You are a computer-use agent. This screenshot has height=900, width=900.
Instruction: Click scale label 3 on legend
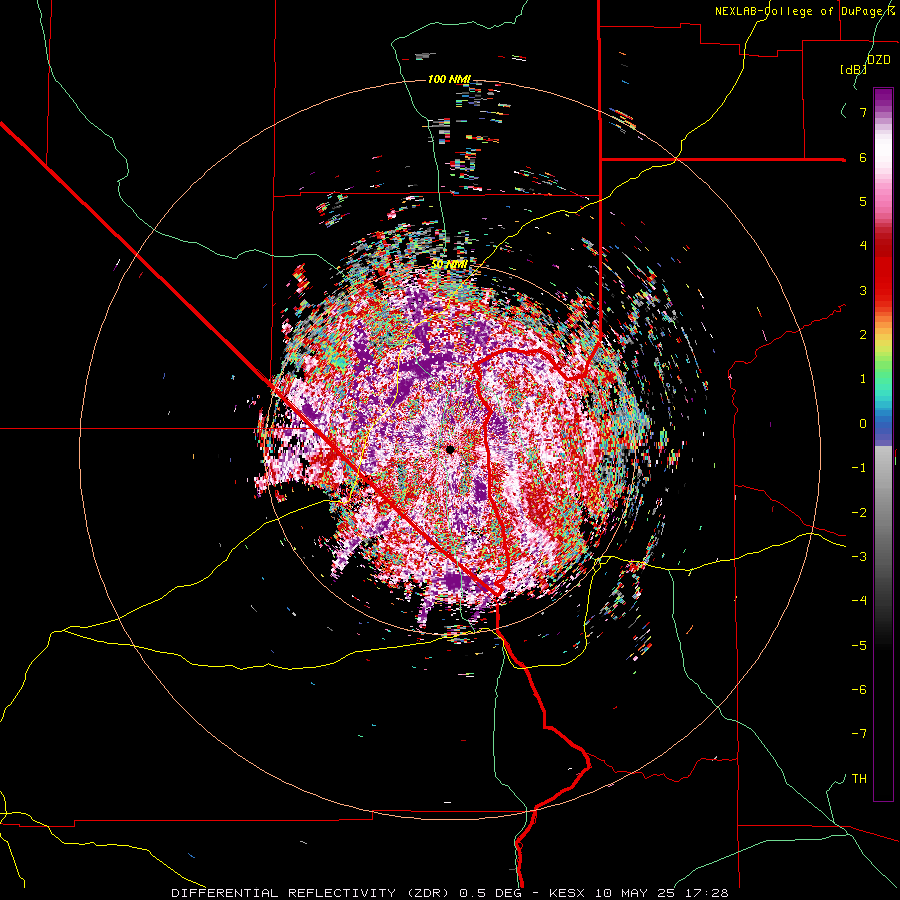point(863,290)
